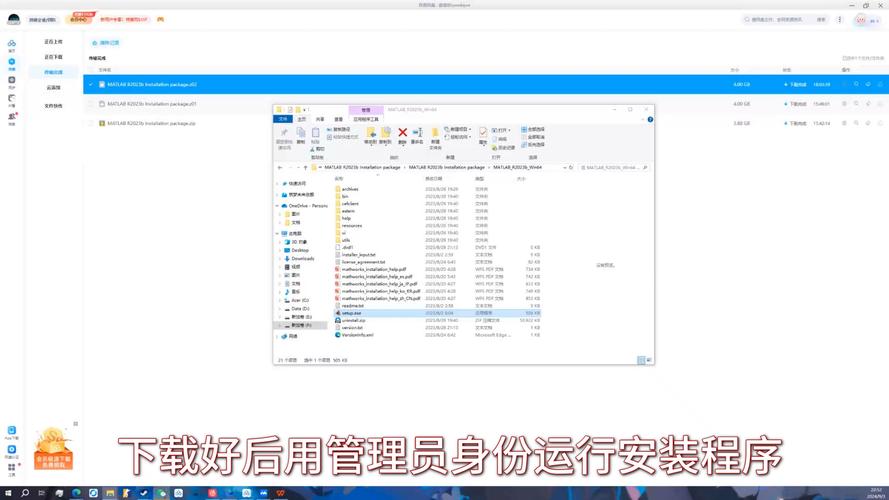Switch to the Share ribbon tab

[x=320, y=119]
